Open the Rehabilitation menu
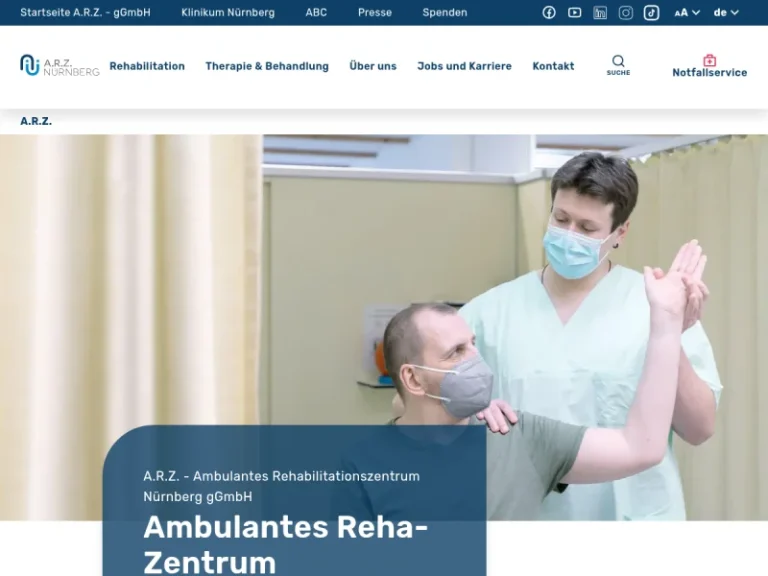 (x=147, y=66)
